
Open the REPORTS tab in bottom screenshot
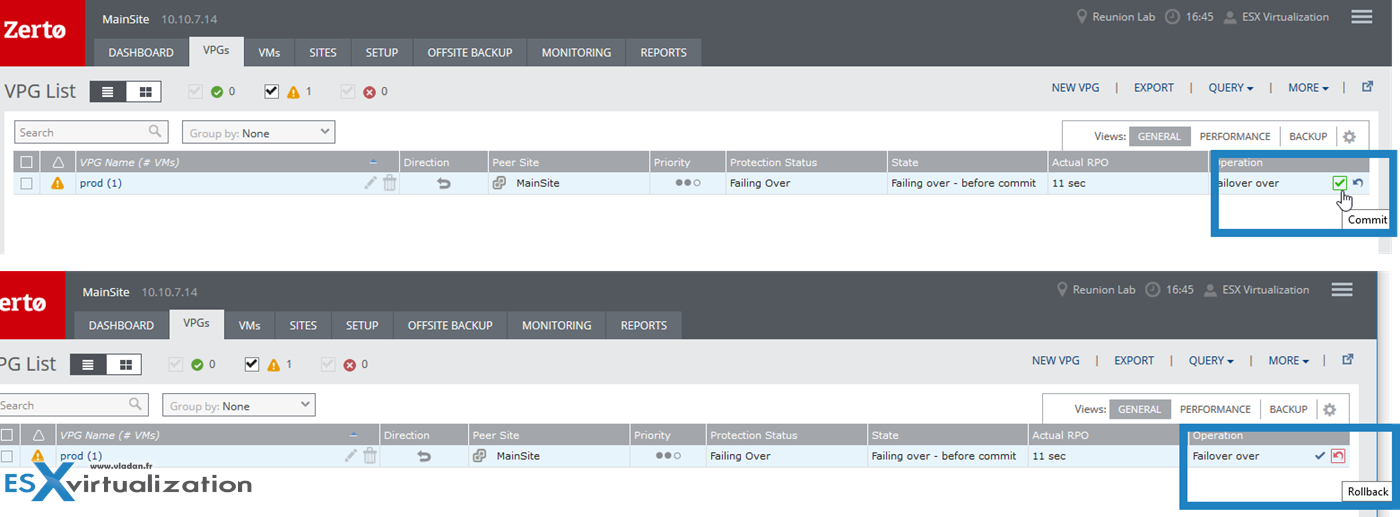point(644,325)
